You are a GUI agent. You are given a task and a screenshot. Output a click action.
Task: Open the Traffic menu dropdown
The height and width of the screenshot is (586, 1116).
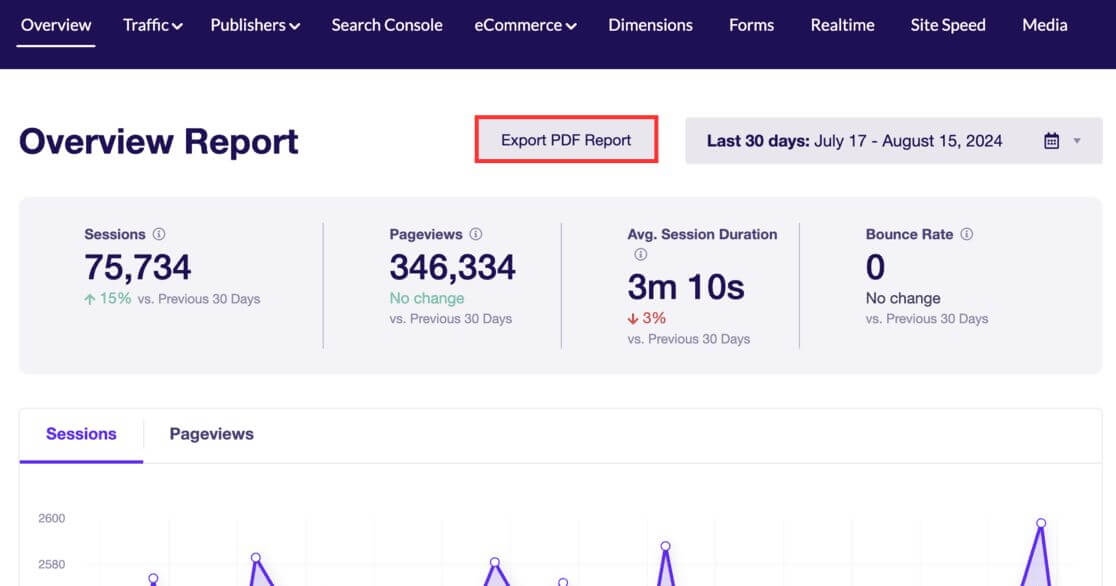pyautogui.click(x=152, y=25)
